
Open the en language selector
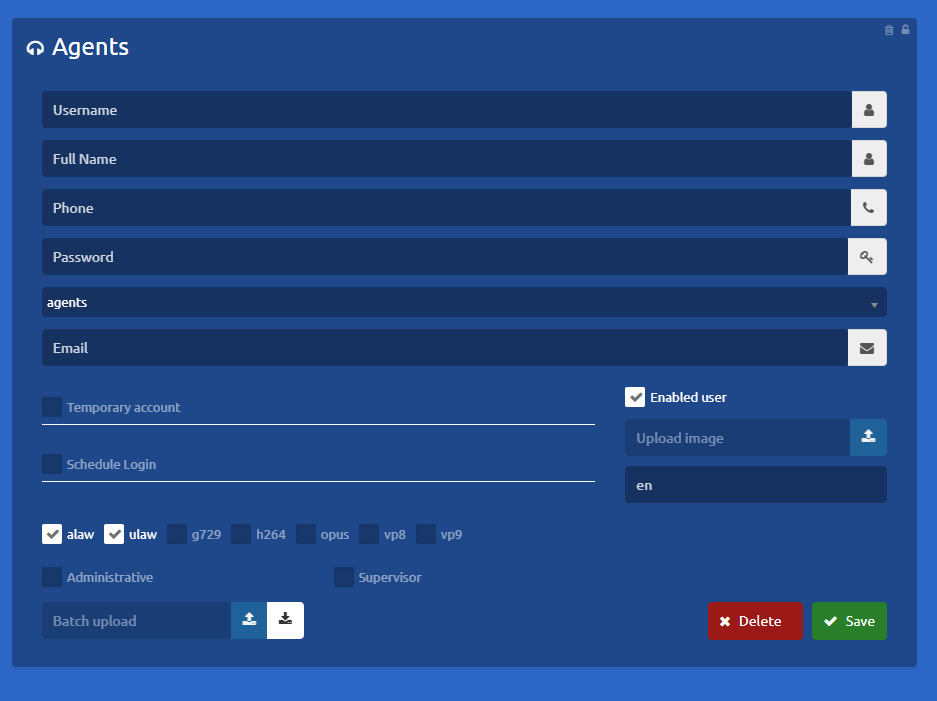pyautogui.click(x=755, y=485)
